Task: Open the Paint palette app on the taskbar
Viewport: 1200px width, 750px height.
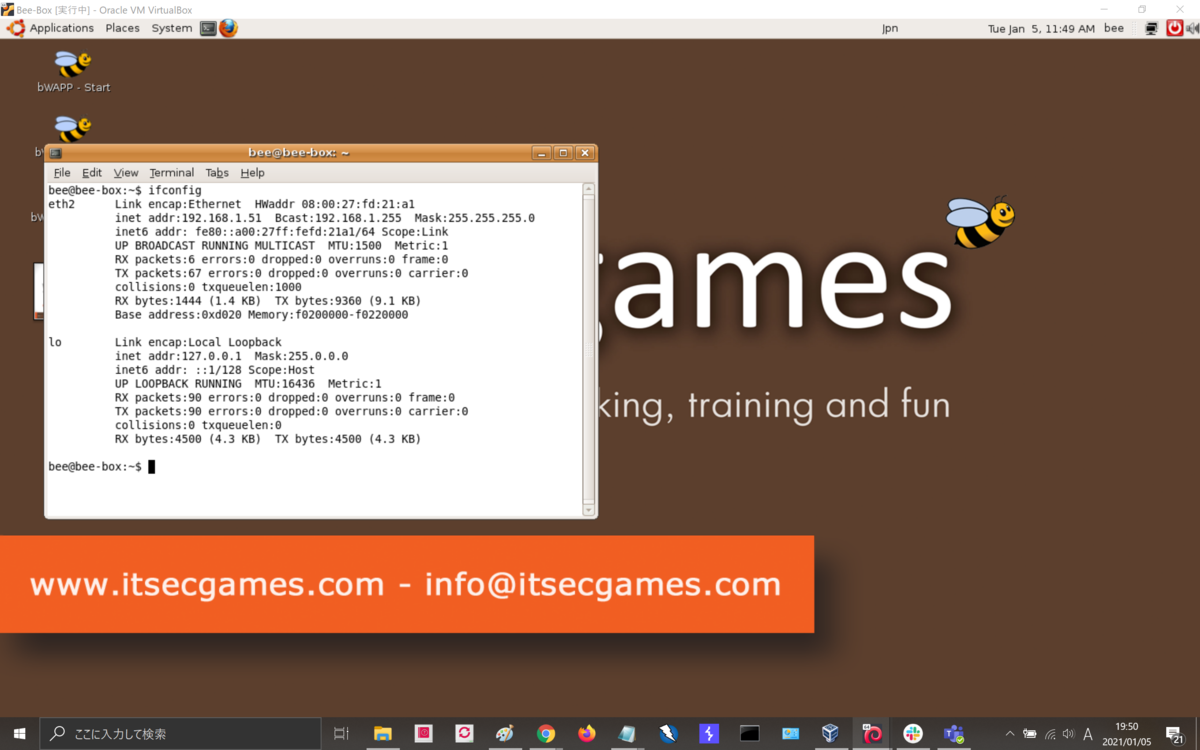Action: pos(505,733)
